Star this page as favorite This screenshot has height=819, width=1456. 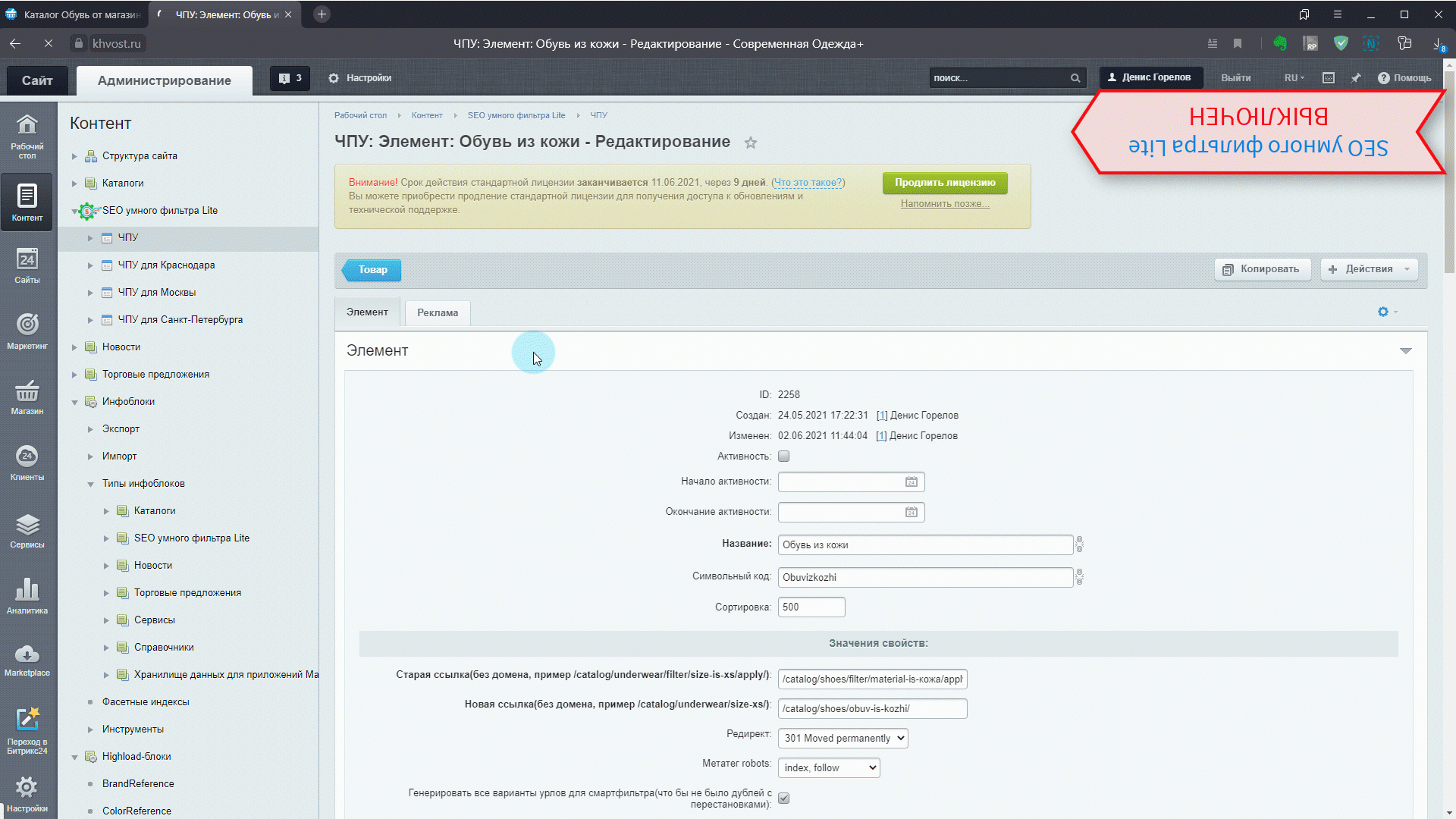[x=751, y=143]
